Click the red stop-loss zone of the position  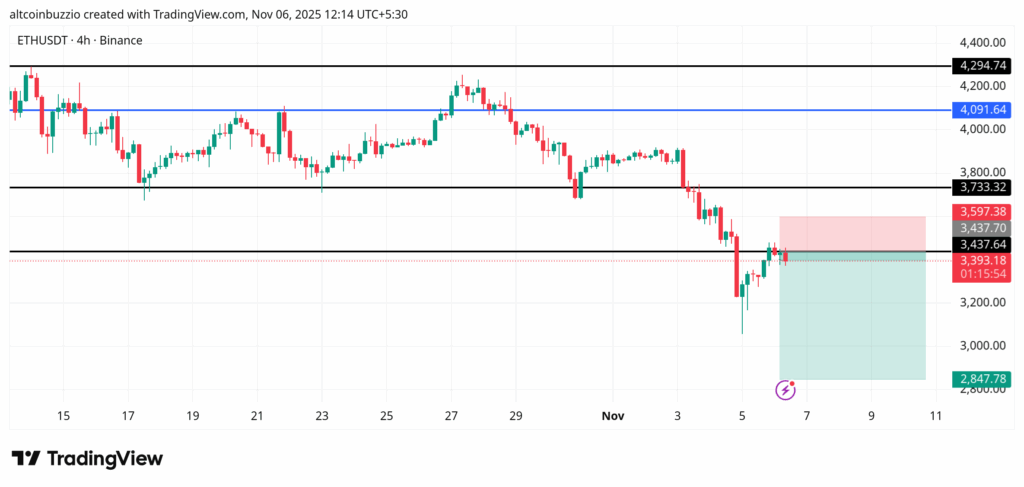[x=851, y=234]
